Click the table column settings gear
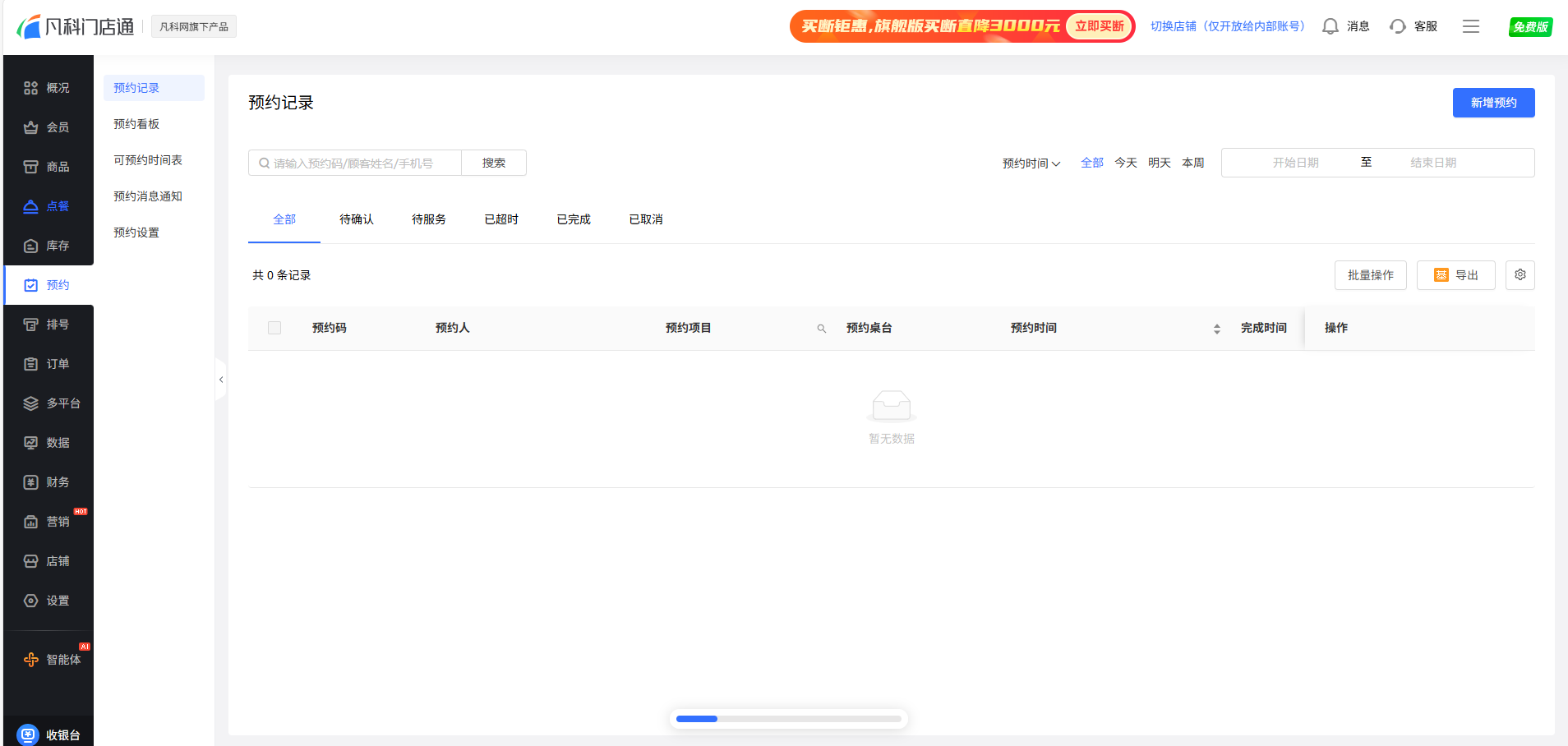Viewport: 1568px width, 746px height. 1520,275
